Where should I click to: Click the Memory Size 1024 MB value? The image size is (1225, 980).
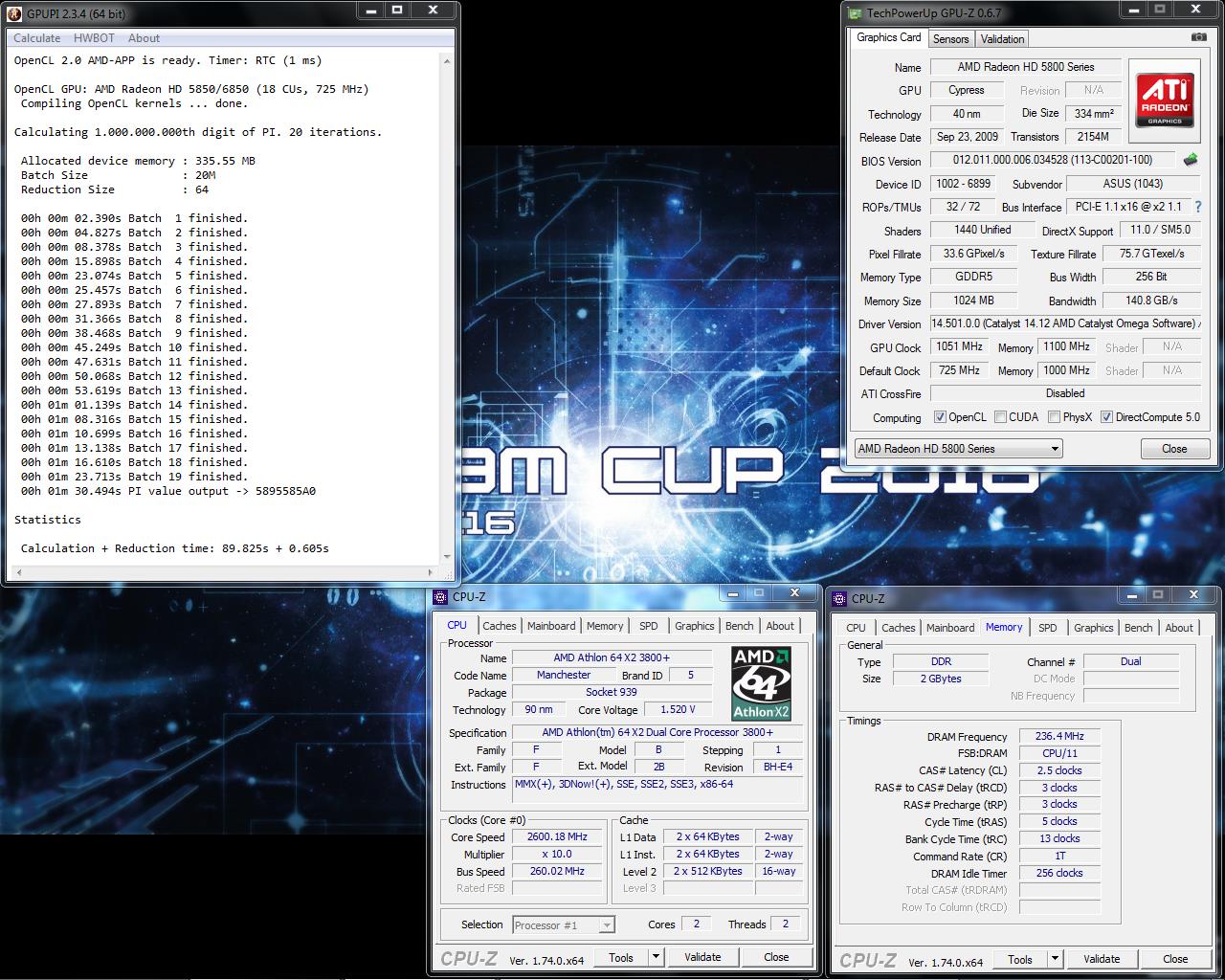(972, 300)
